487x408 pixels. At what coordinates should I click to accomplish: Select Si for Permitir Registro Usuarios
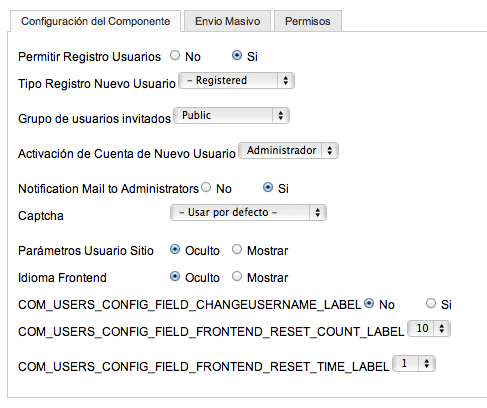click(237, 55)
